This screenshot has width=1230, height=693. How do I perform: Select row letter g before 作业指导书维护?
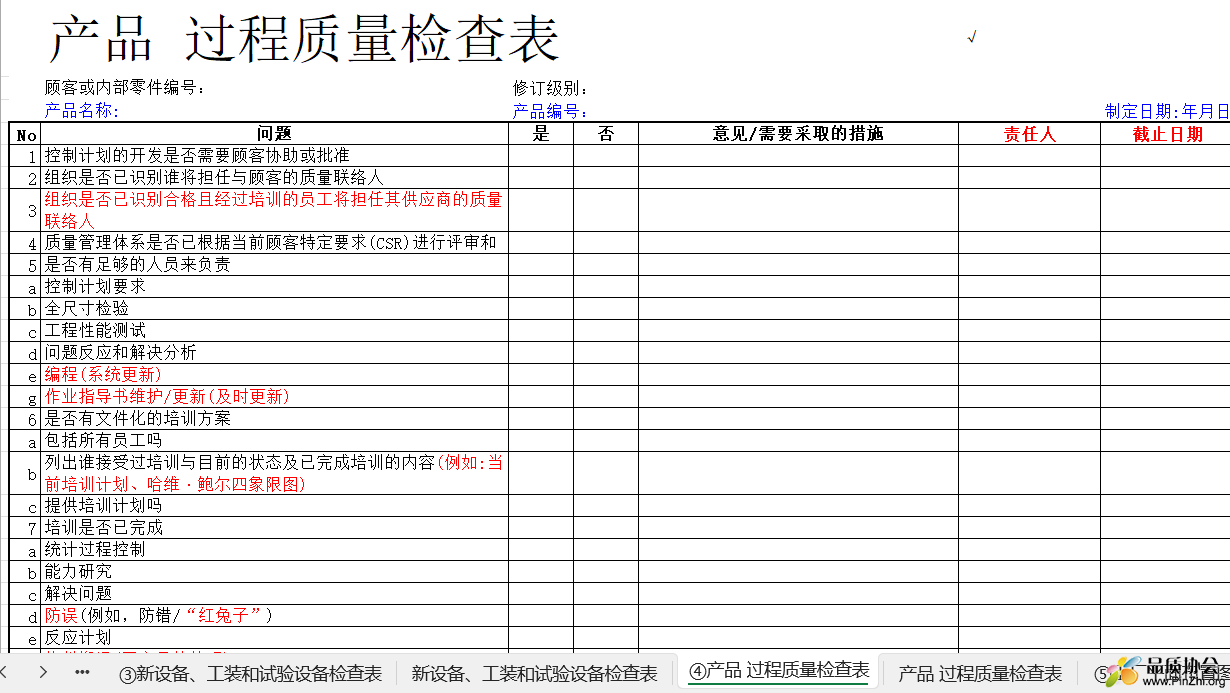[26, 397]
